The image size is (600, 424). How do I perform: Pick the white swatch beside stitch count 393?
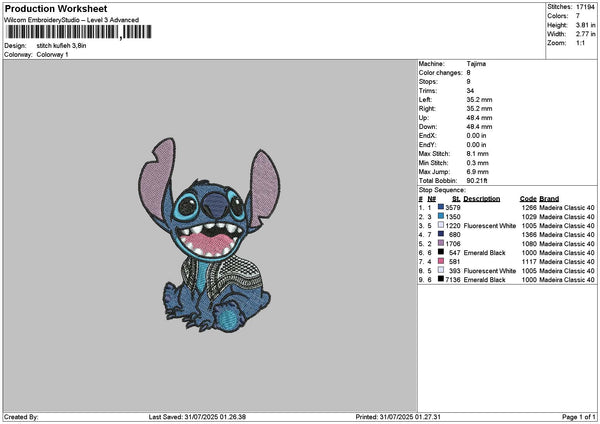pos(441,270)
